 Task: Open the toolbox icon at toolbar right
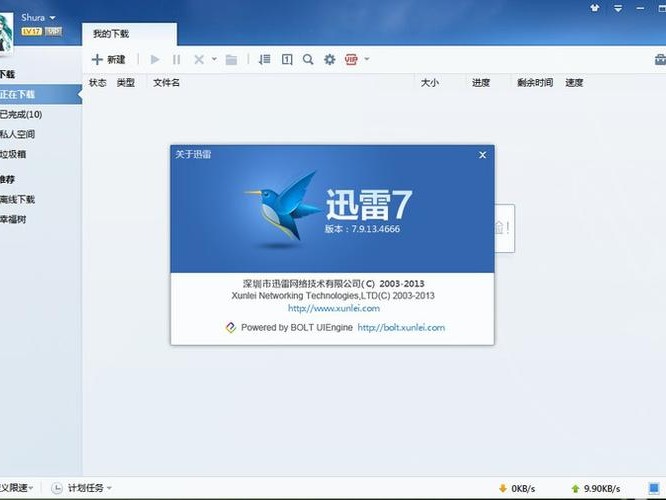[x=660, y=60]
